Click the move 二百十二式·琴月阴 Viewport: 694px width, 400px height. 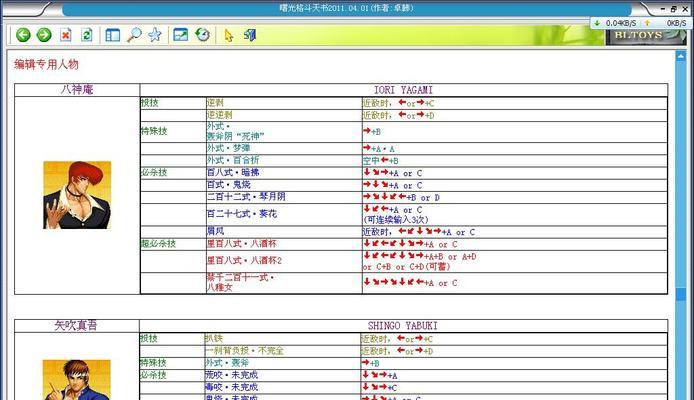(246, 197)
